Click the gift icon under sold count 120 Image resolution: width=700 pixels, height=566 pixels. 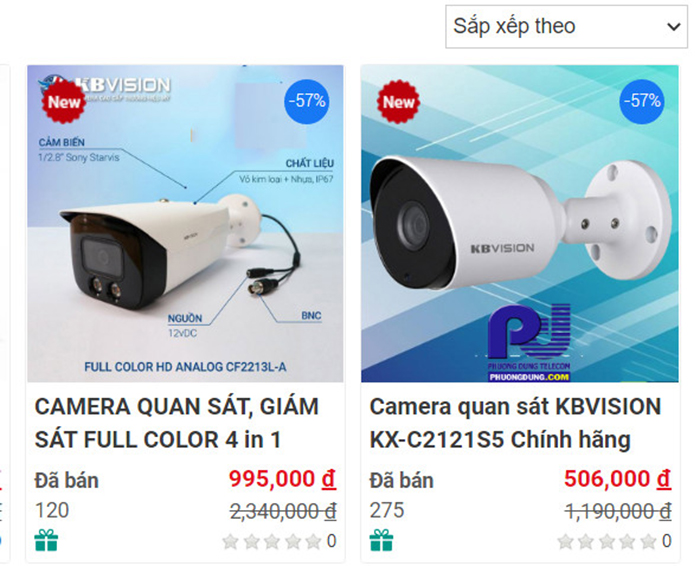click(46, 540)
